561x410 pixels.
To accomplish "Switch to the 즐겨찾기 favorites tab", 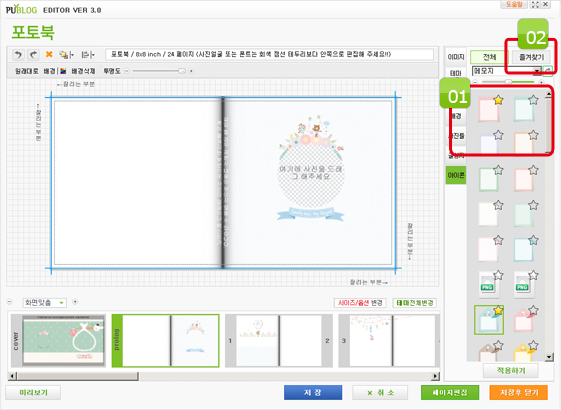I will tap(531, 57).
